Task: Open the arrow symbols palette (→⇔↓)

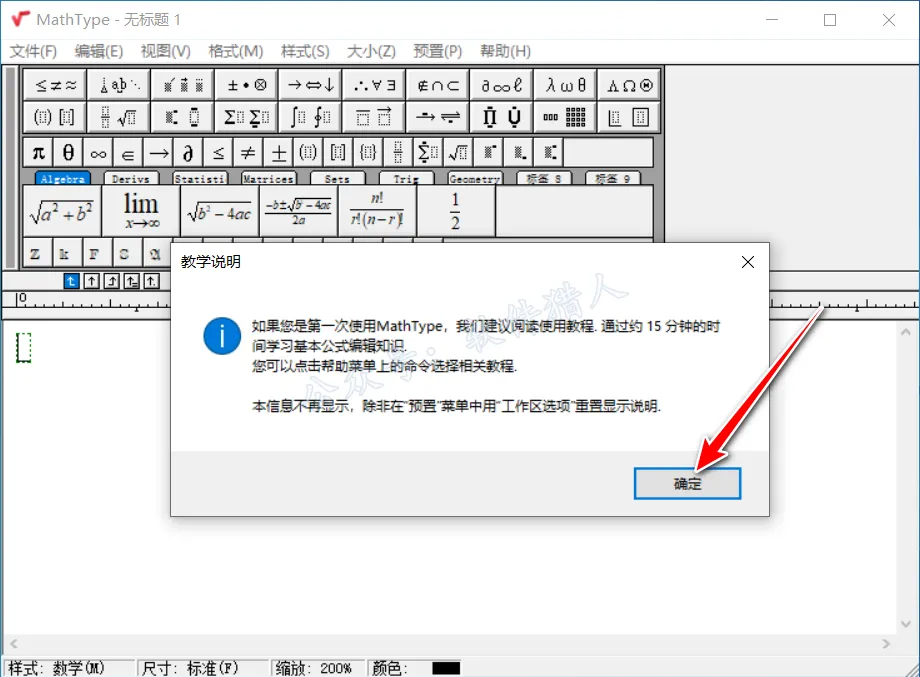Action: point(311,85)
